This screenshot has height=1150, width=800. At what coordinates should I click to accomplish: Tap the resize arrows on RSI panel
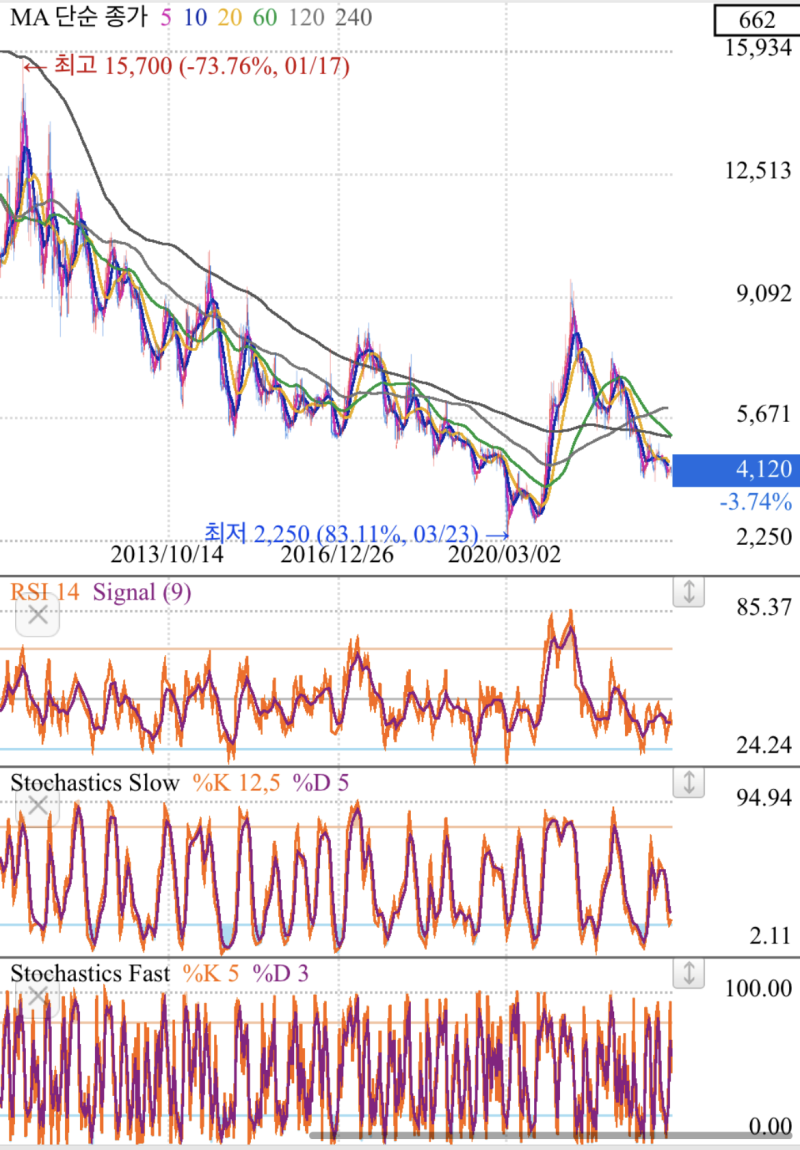pos(689,591)
